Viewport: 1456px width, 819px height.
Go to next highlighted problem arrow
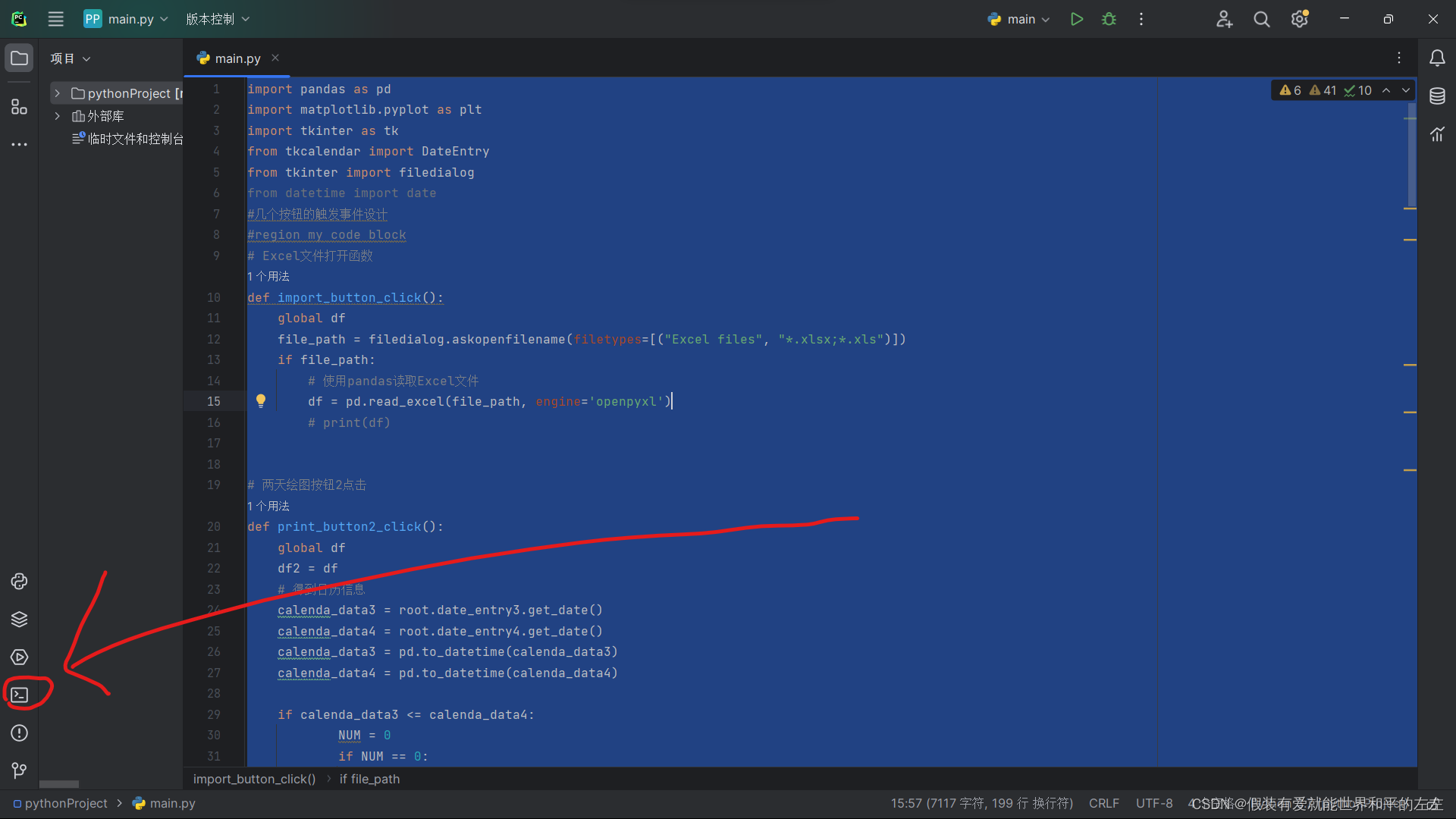coord(1406,90)
